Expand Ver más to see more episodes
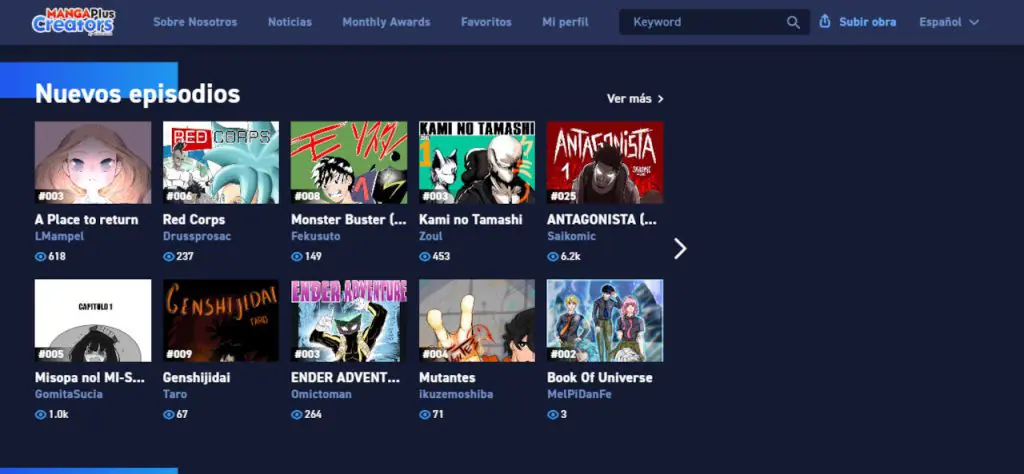Image resolution: width=1024 pixels, height=474 pixels. click(x=635, y=98)
